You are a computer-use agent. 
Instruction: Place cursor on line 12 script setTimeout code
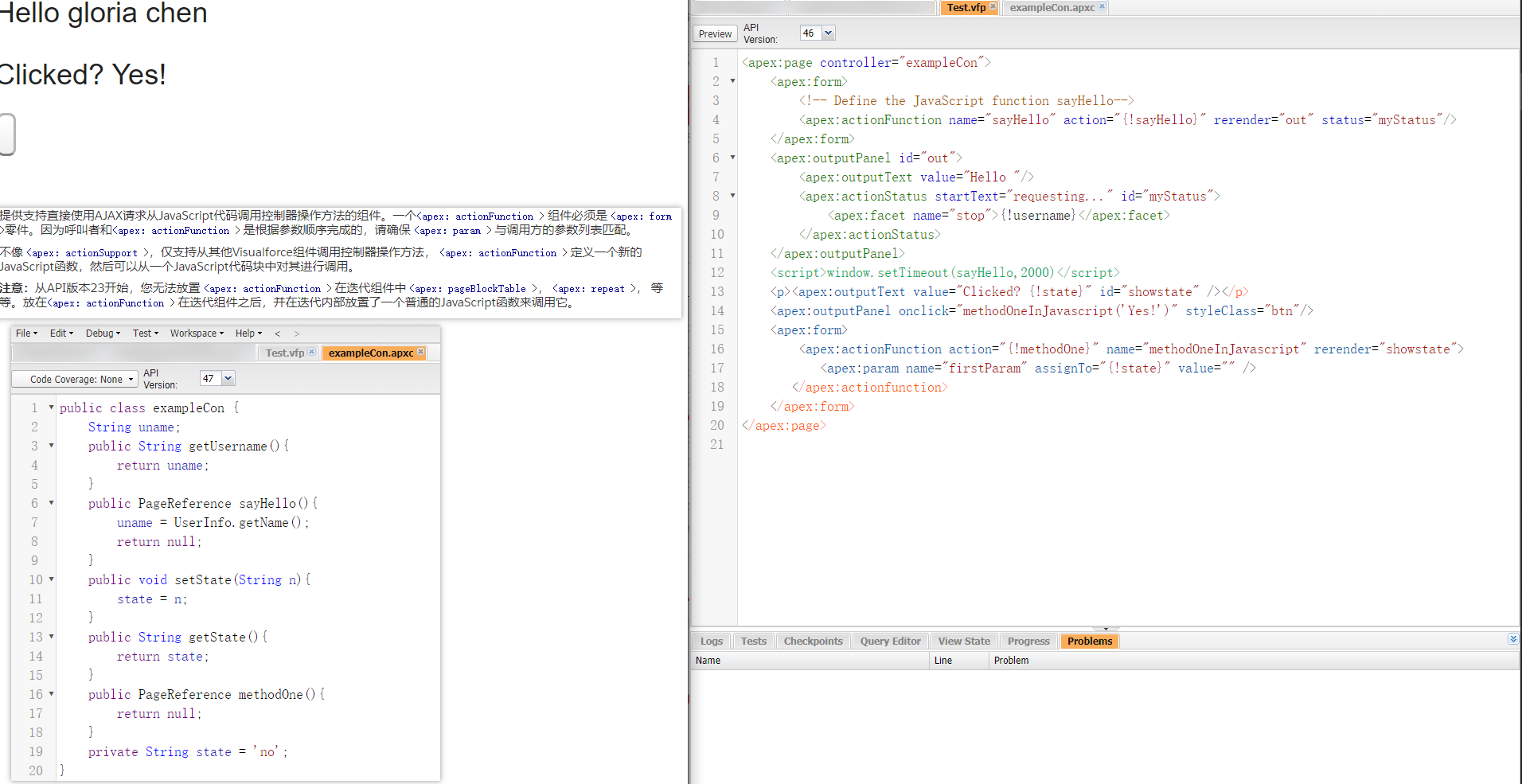(945, 272)
